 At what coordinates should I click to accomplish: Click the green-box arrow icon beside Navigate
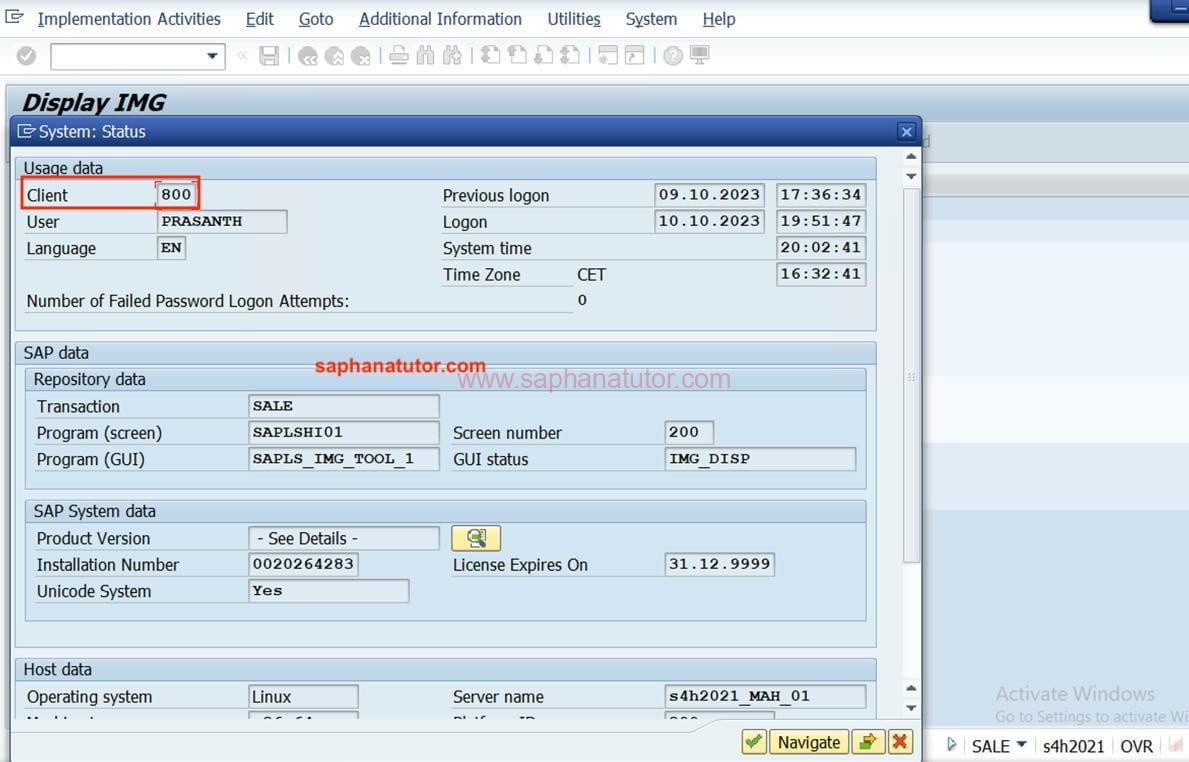(868, 742)
